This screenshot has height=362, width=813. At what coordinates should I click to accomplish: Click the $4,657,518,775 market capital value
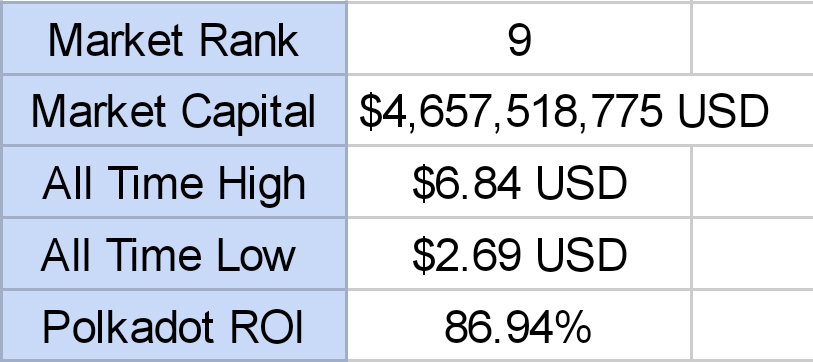511,110
